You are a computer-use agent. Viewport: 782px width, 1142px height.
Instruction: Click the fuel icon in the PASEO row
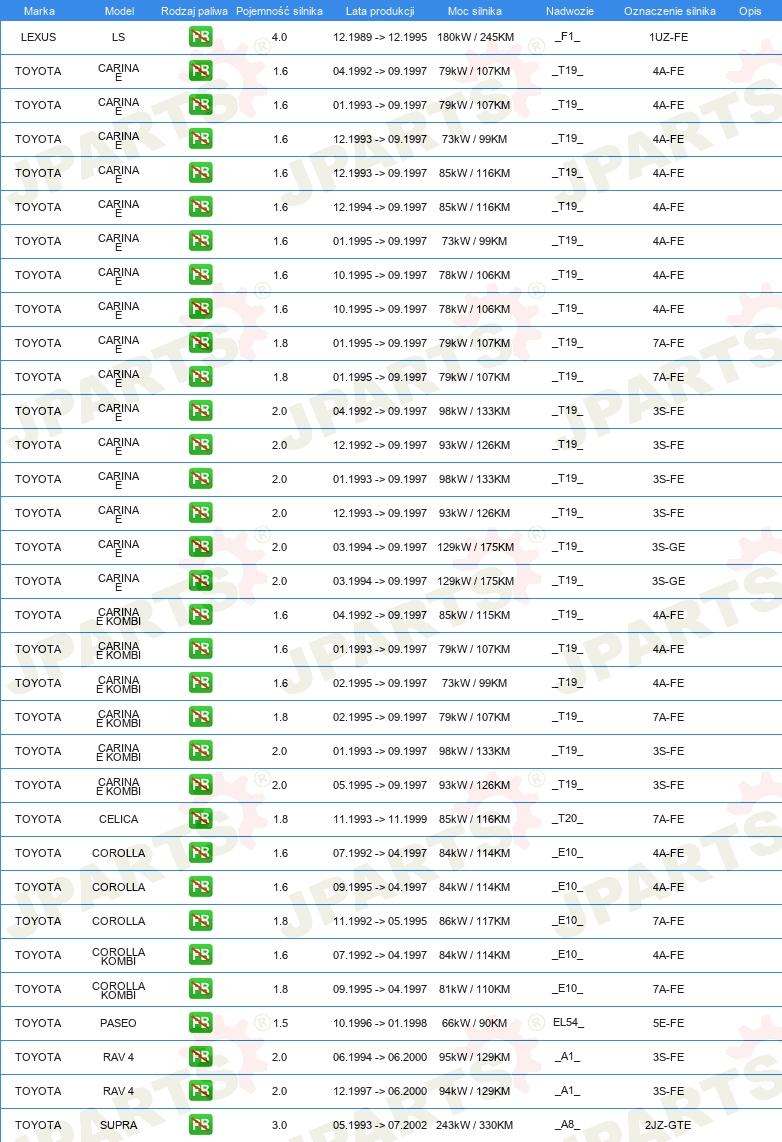200,1023
